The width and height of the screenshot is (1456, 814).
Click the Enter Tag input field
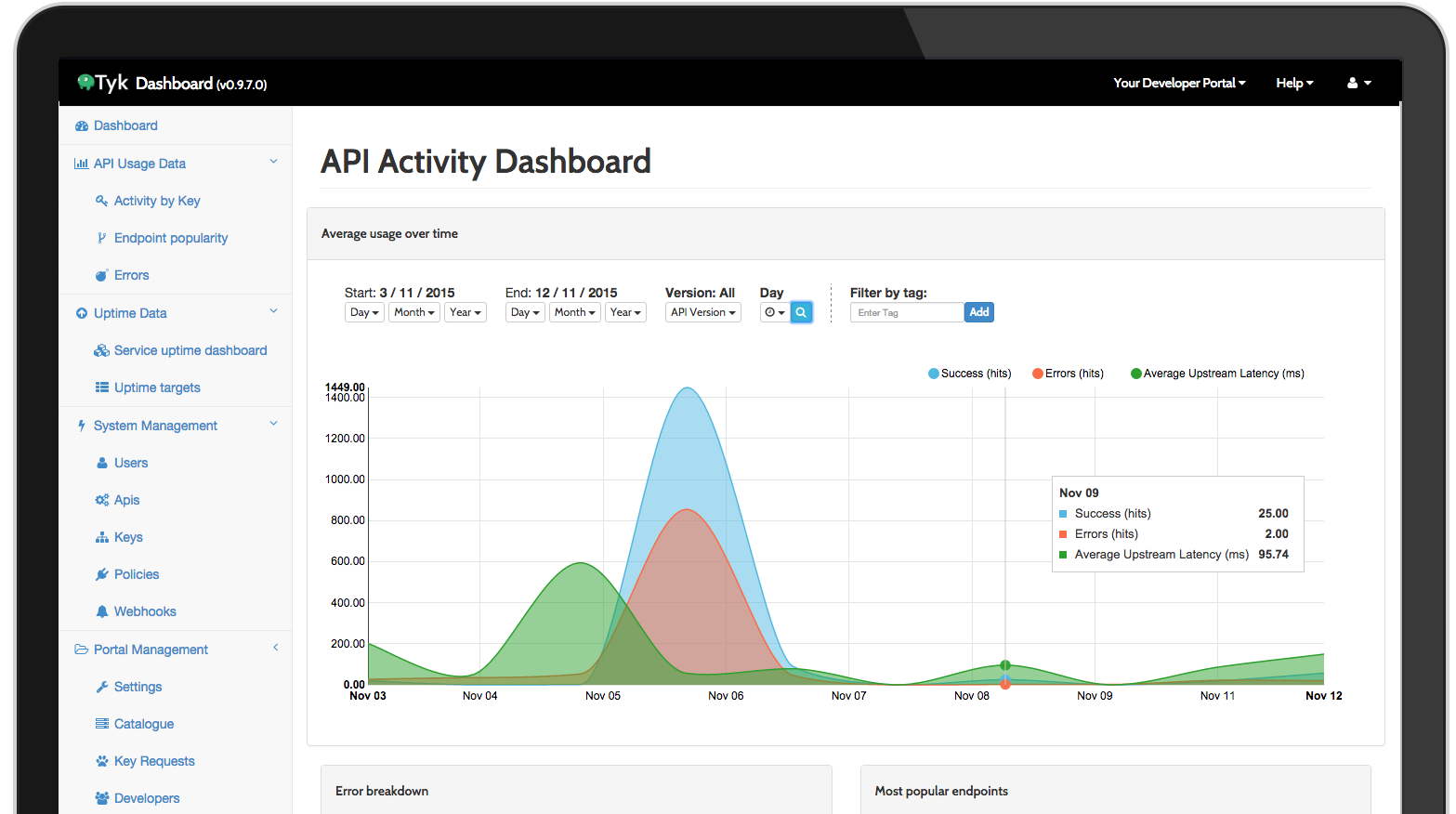tap(906, 312)
